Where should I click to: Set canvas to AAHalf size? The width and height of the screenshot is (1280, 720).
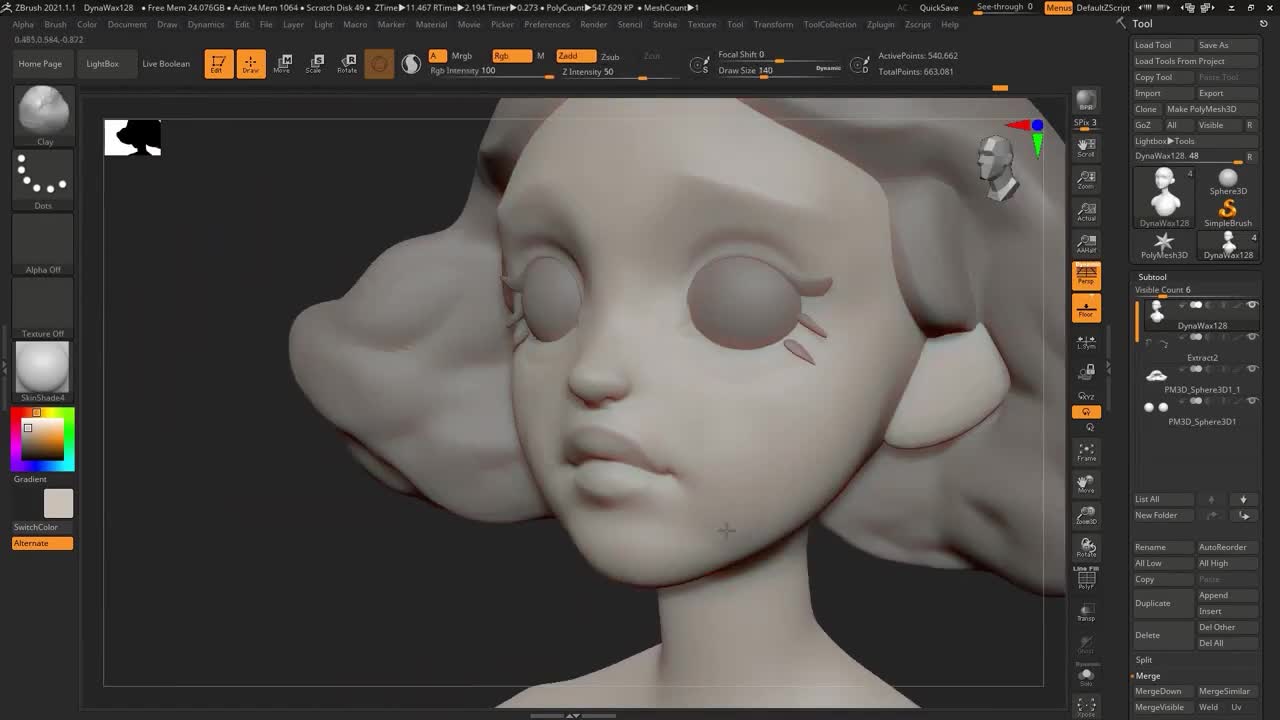(1086, 244)
